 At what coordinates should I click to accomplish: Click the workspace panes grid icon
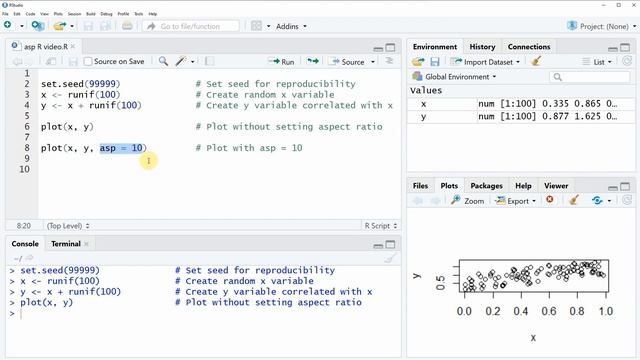tap(256, 26)
